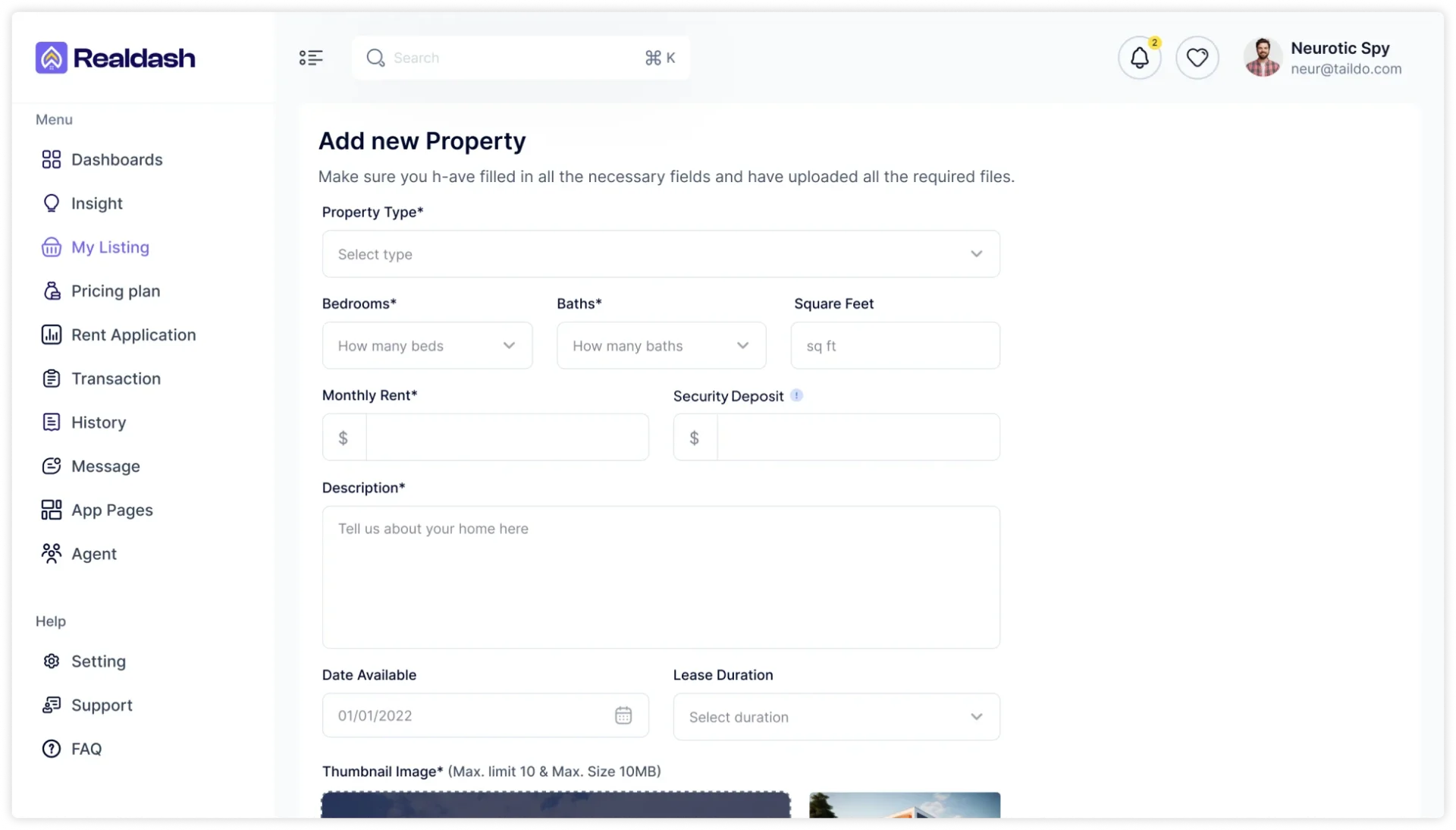Click the Neurotic Spy profile avatar
Viewport: 1456px width, 830px height.
pyautogui.click(x=1263, y=58)
